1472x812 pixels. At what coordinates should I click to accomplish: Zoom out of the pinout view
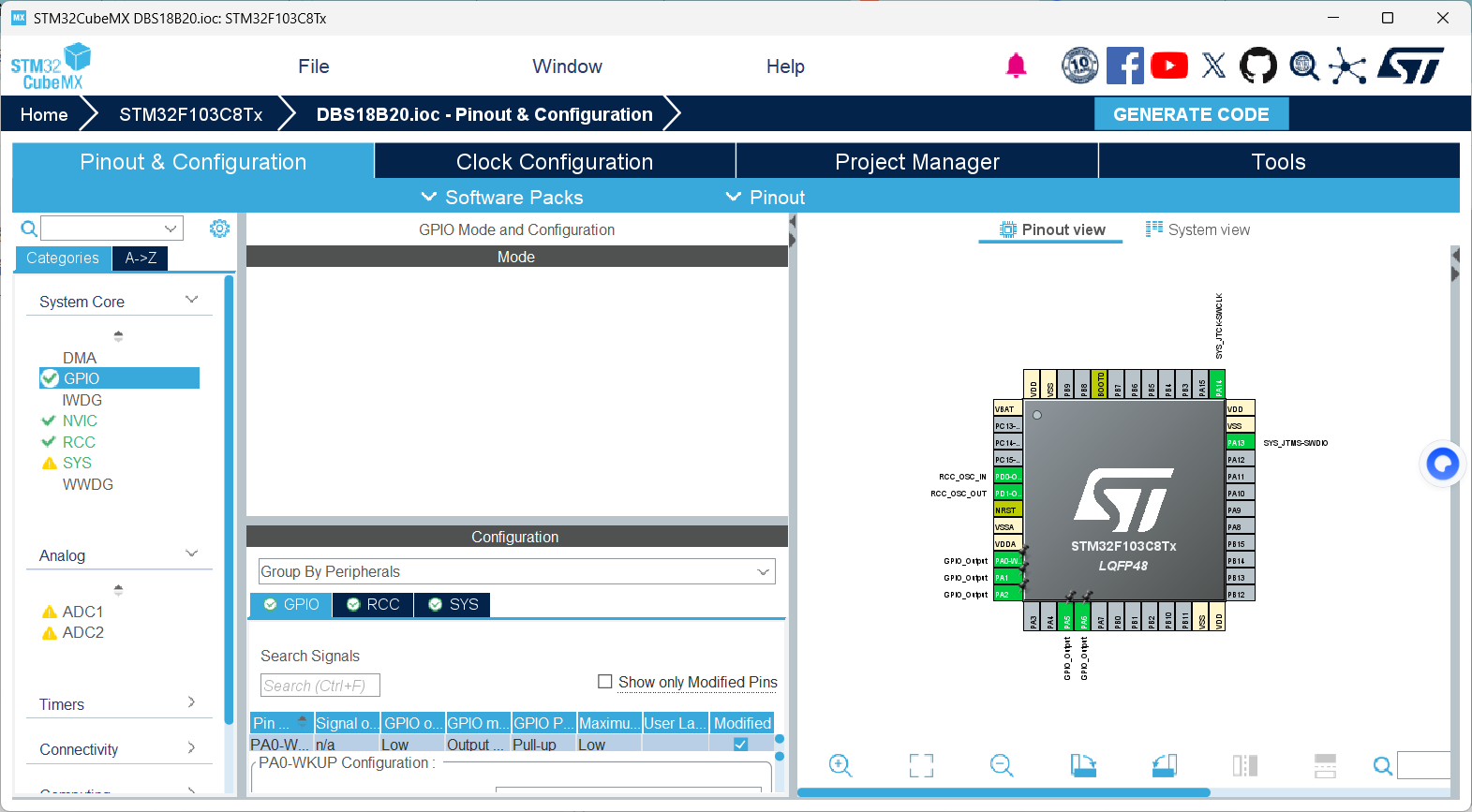tap(1002, 765)
